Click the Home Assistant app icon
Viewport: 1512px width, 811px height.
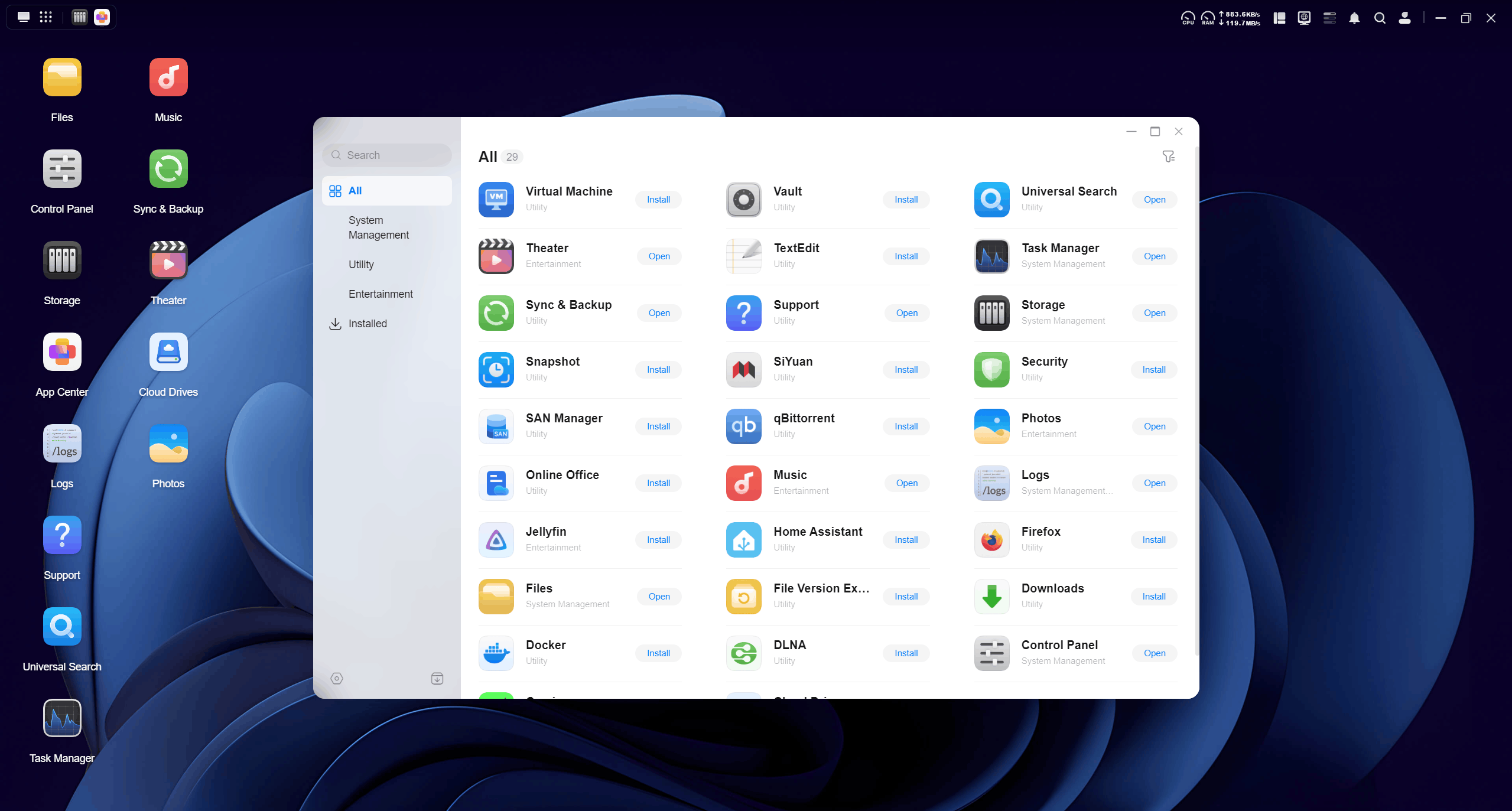point(743,539)
